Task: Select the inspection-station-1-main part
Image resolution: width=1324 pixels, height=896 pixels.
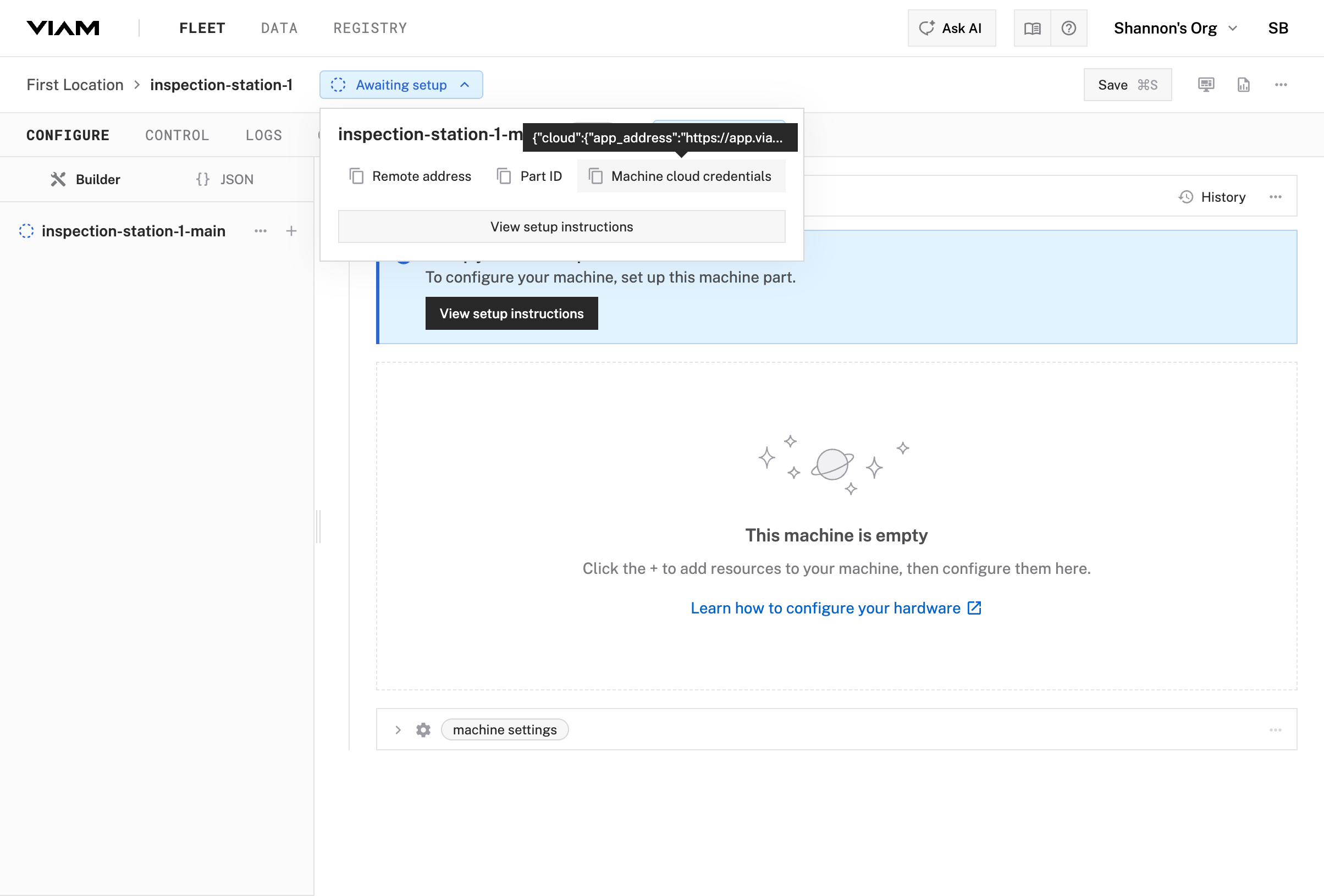Action: coord(134,231)
